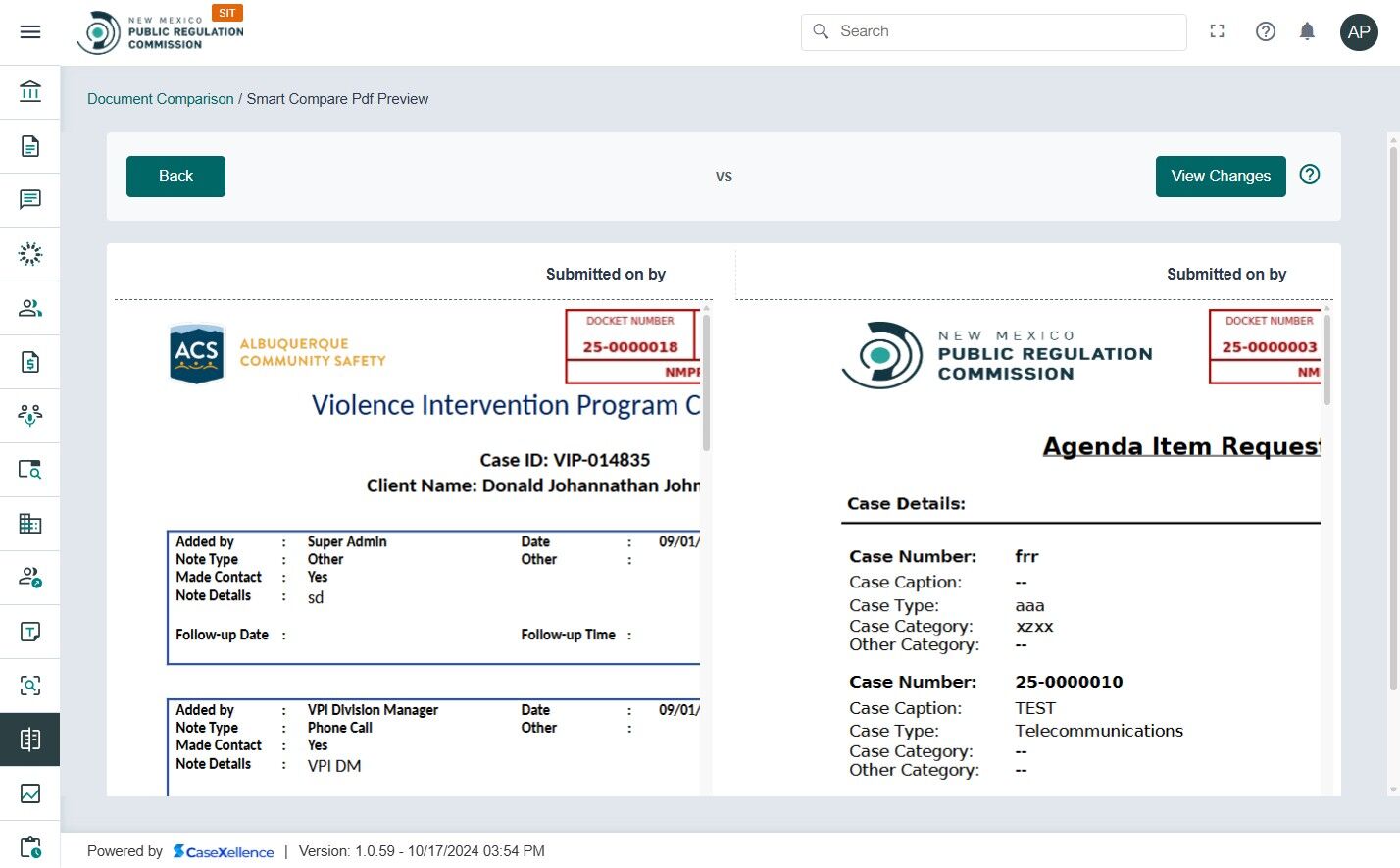Screen dimensions: 1400x868
Task: Click the microphone with people sidebar icon
Action: 30,416
